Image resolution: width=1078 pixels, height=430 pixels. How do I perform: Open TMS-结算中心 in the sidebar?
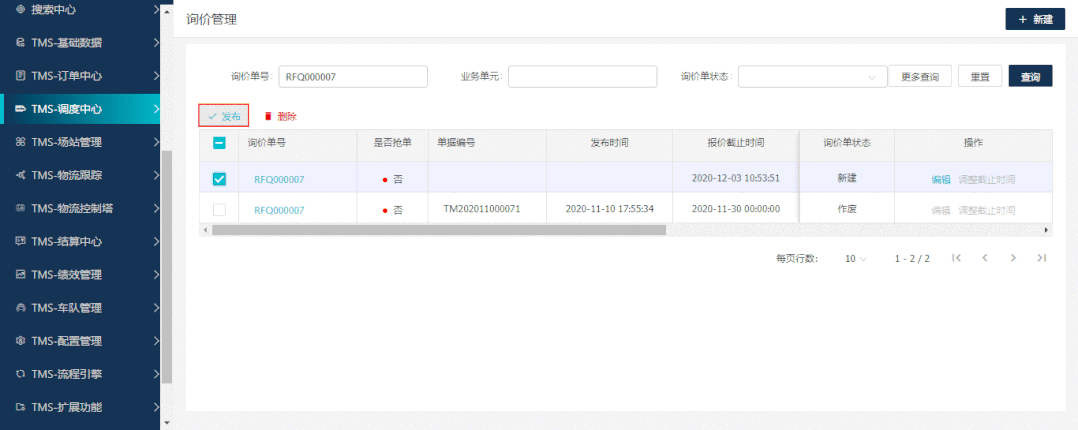coord(80,241)
